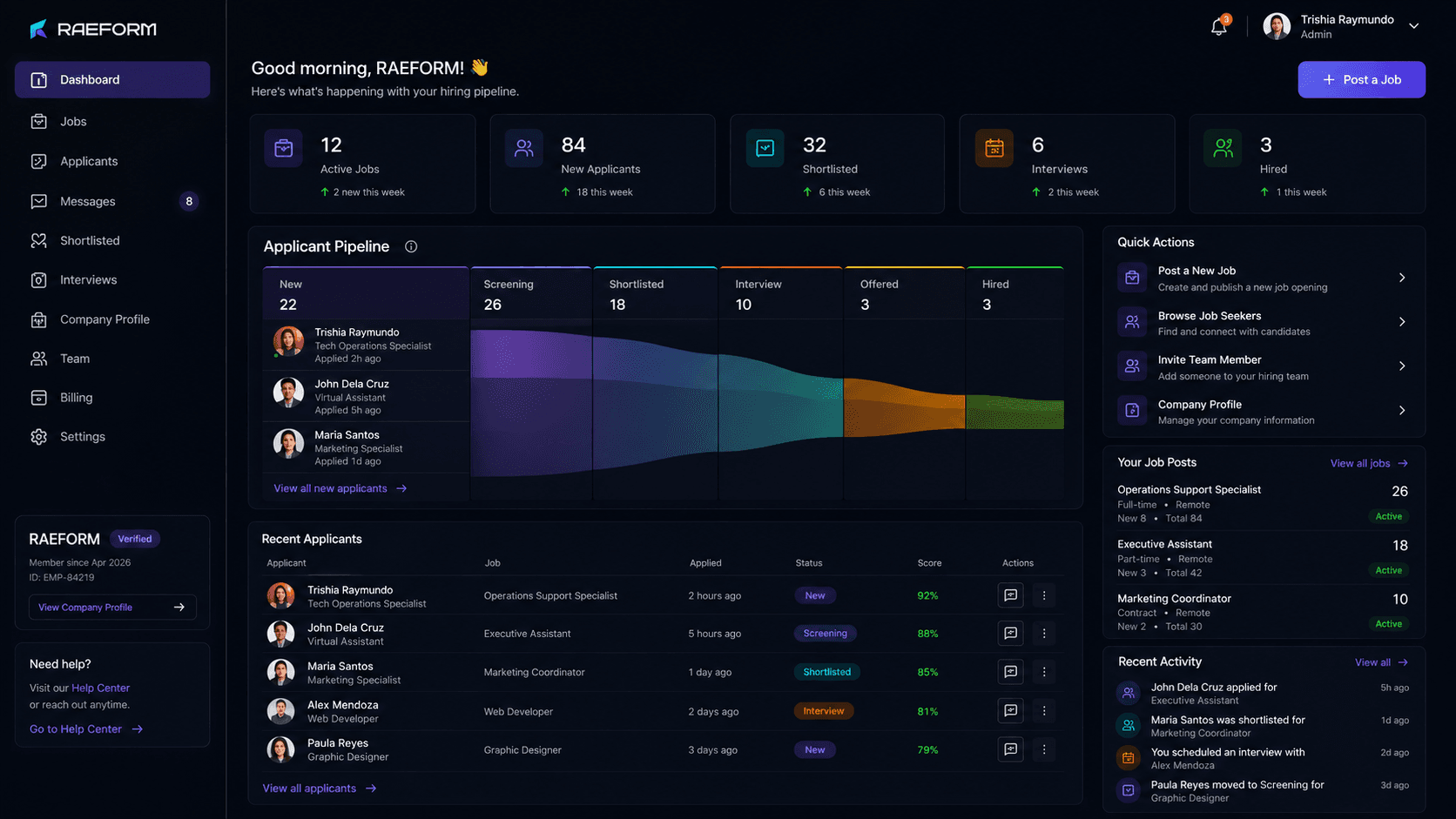Open Company Profile quick action chevron

coord(1402,411)
